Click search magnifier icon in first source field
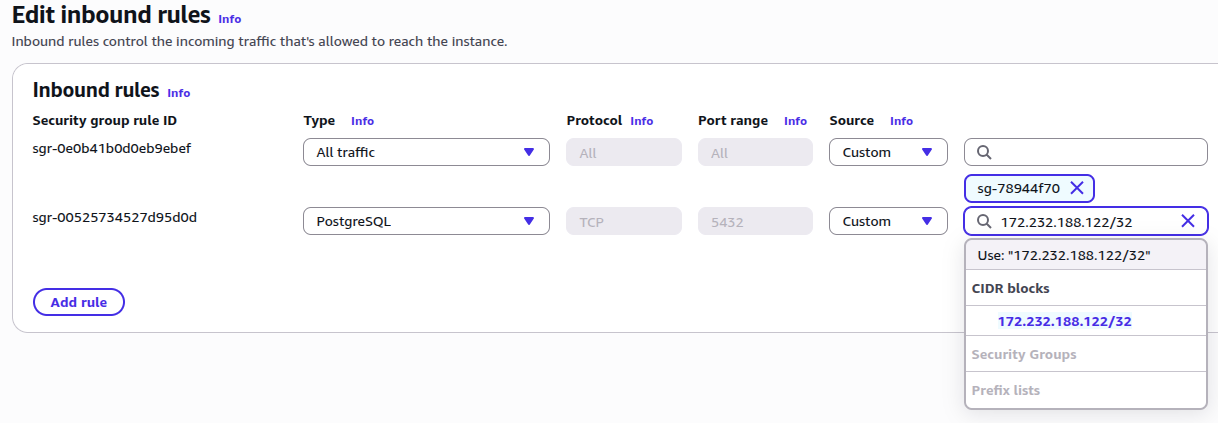This screenshot has width=1218, height=423. [x=983, y=152]
